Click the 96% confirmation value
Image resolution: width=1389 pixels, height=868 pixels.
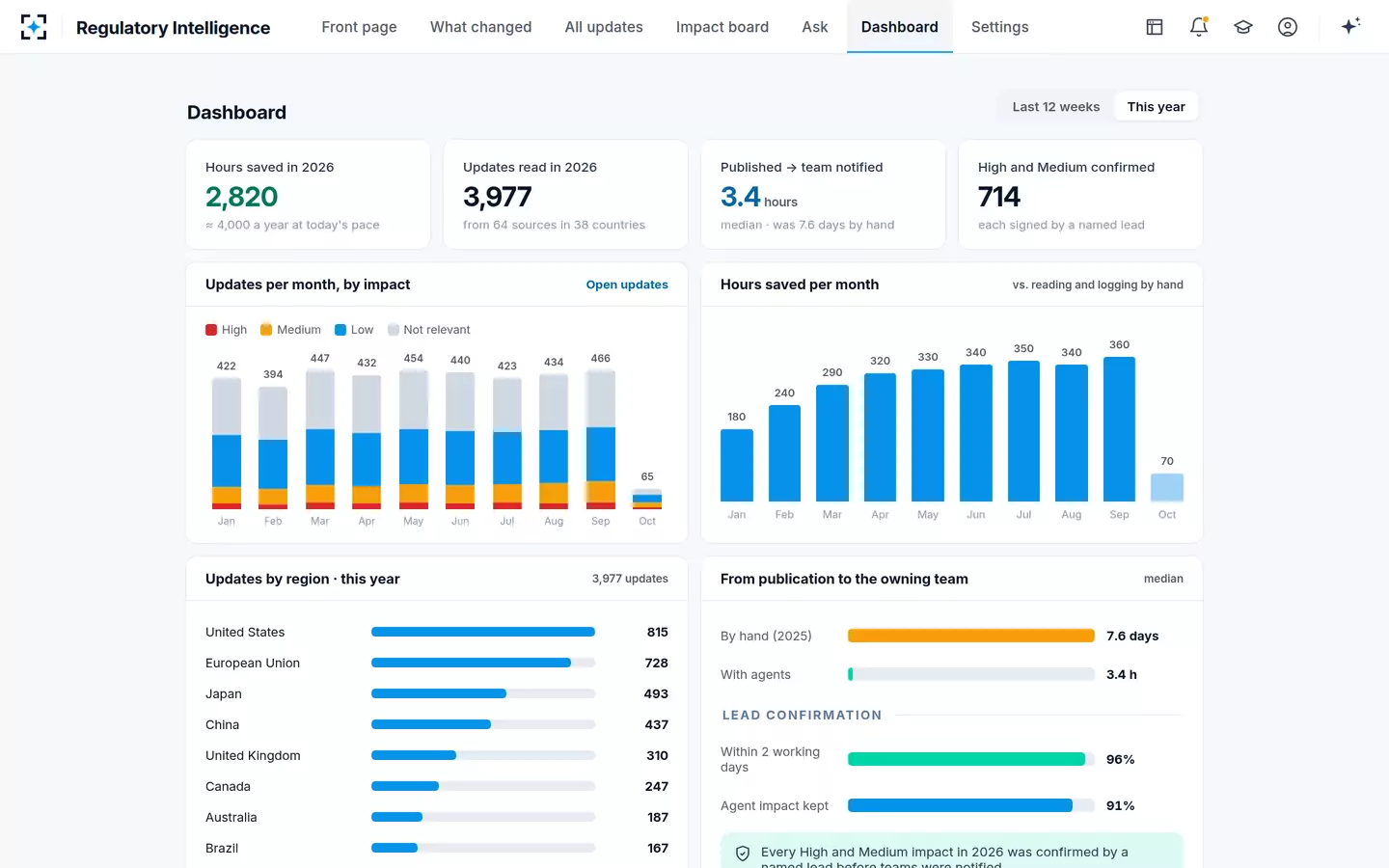coord(1120,760)
